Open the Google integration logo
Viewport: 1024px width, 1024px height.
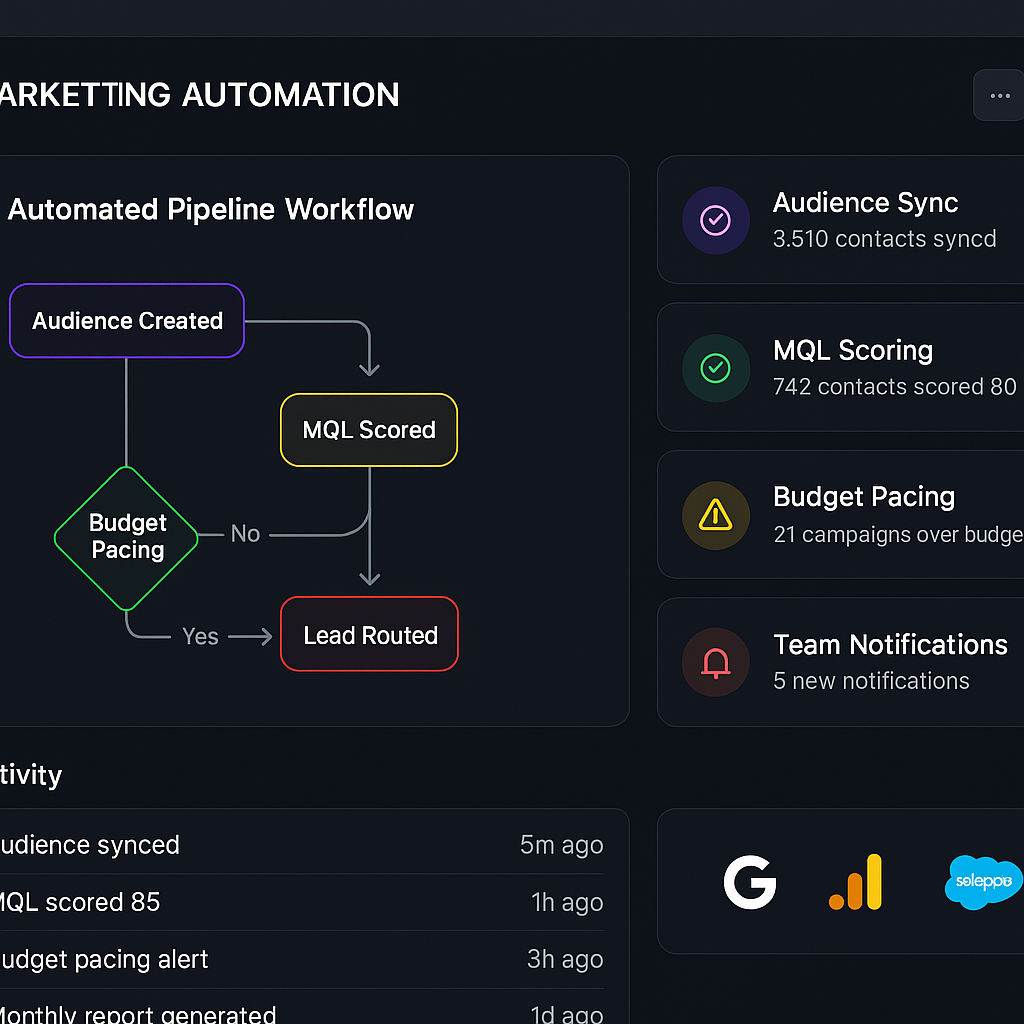749,881
